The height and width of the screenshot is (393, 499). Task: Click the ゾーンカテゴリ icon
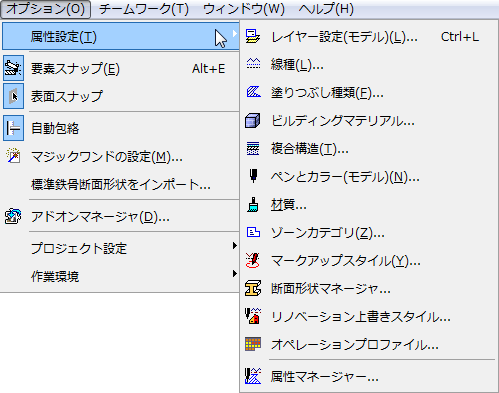tap(253, 232)
